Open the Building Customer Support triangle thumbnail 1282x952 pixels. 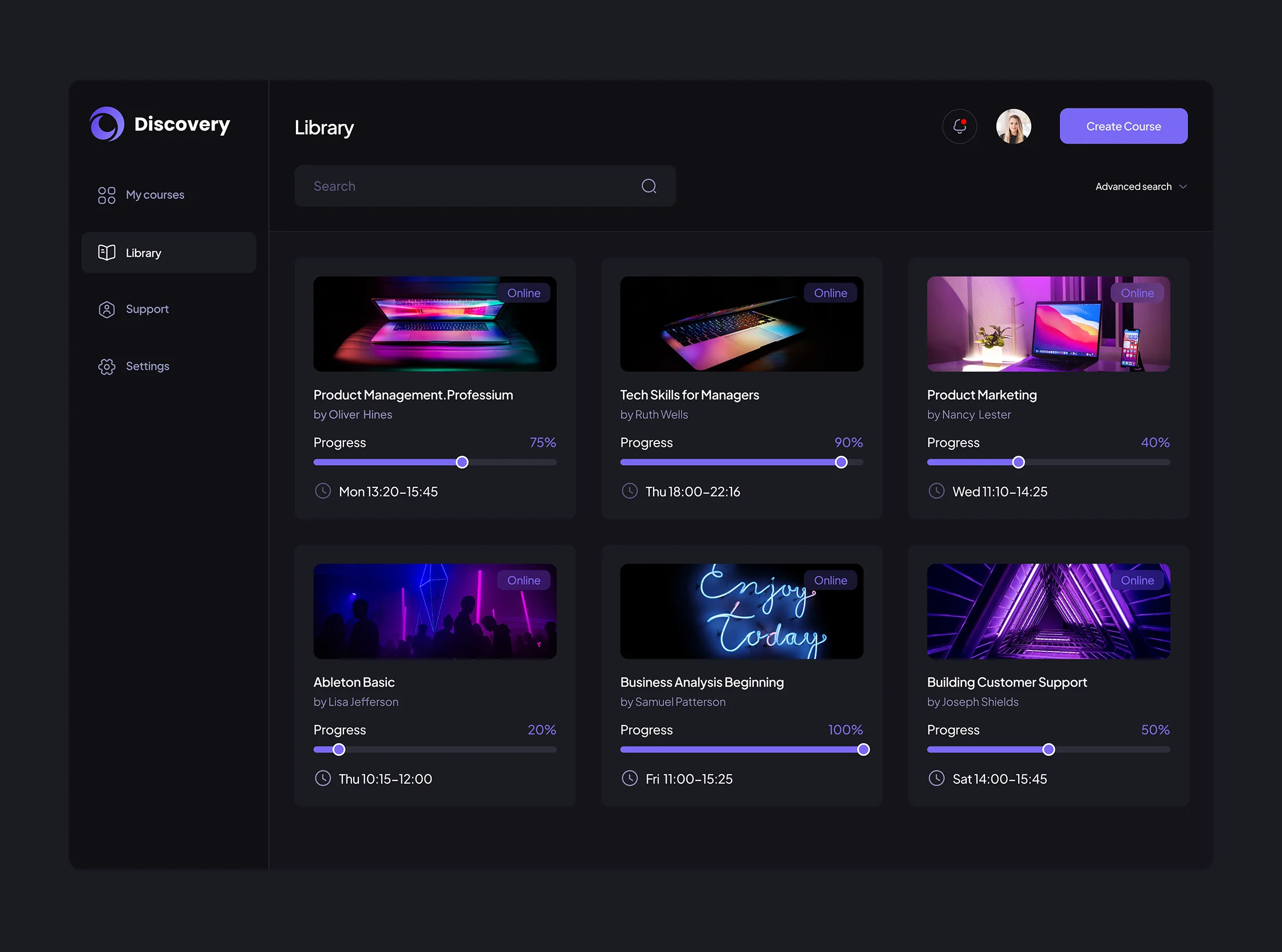pos(1048,612)
